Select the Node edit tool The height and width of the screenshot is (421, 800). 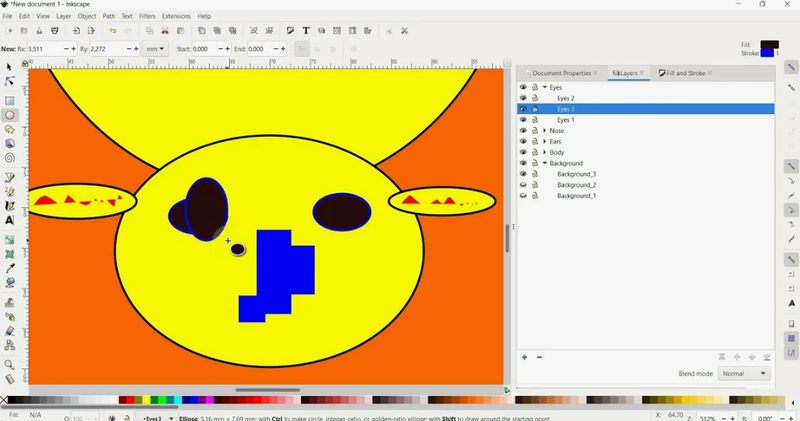(9, 81)
